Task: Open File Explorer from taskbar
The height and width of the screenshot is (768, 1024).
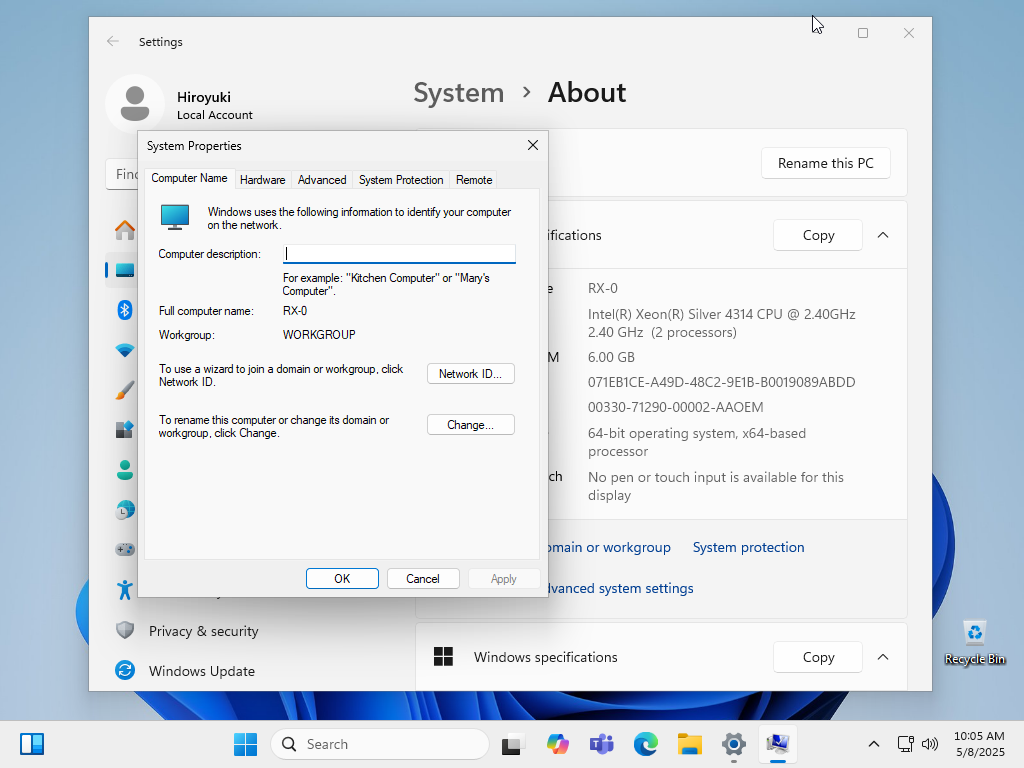Action: (690, 744)
